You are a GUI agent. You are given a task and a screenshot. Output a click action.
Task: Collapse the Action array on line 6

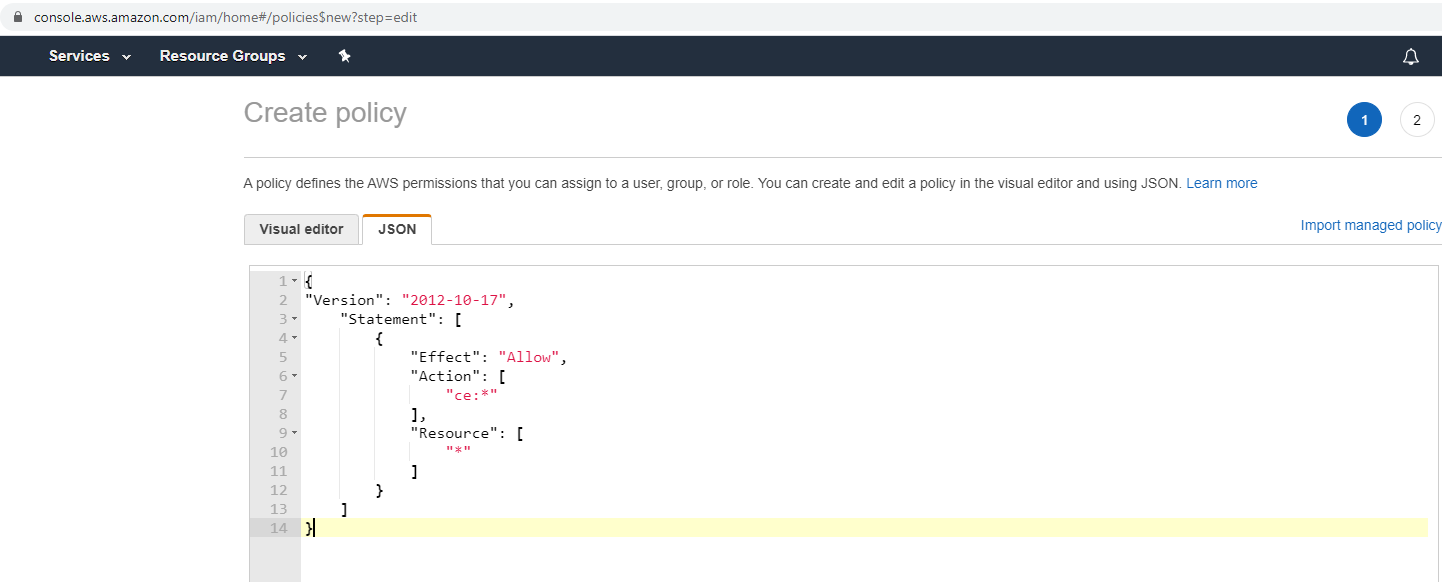pyautogui.click(x=293, y=375)
